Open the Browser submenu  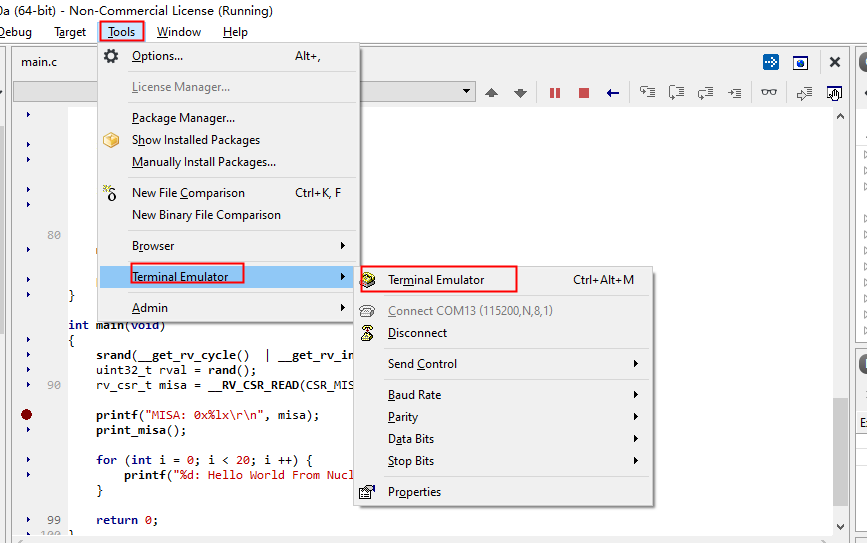click(x=153, y=246)
